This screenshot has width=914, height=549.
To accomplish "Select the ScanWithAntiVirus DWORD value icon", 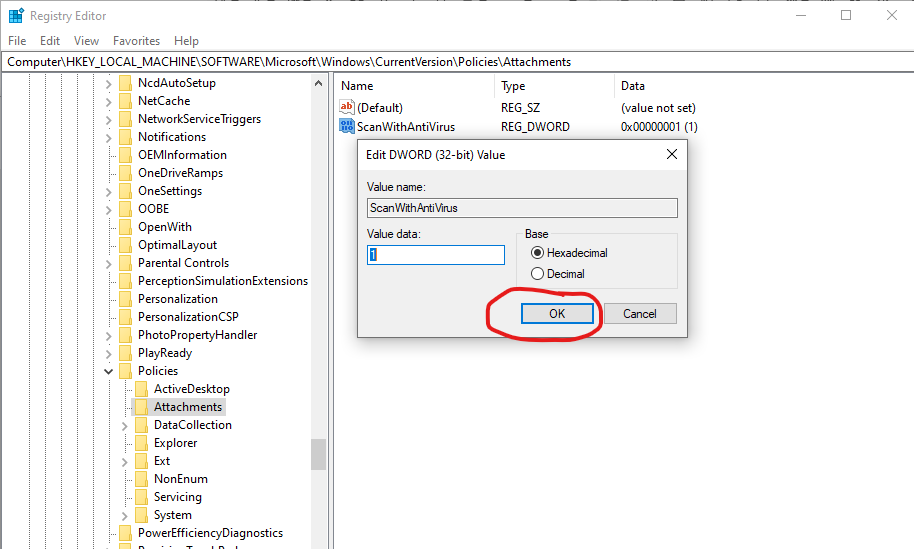I will (x=347, y=126).
